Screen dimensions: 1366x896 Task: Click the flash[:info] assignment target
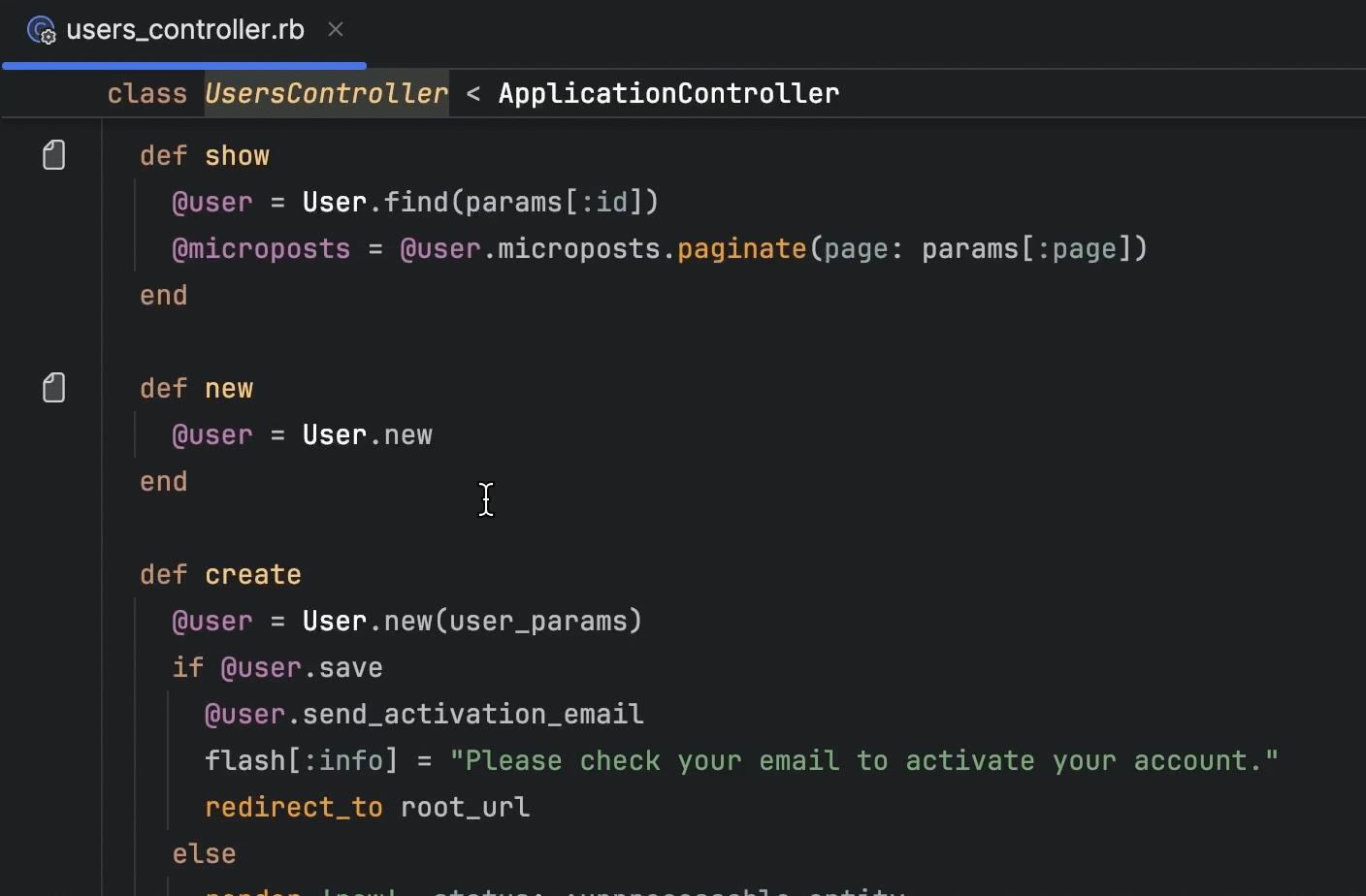tap(301, 761)
